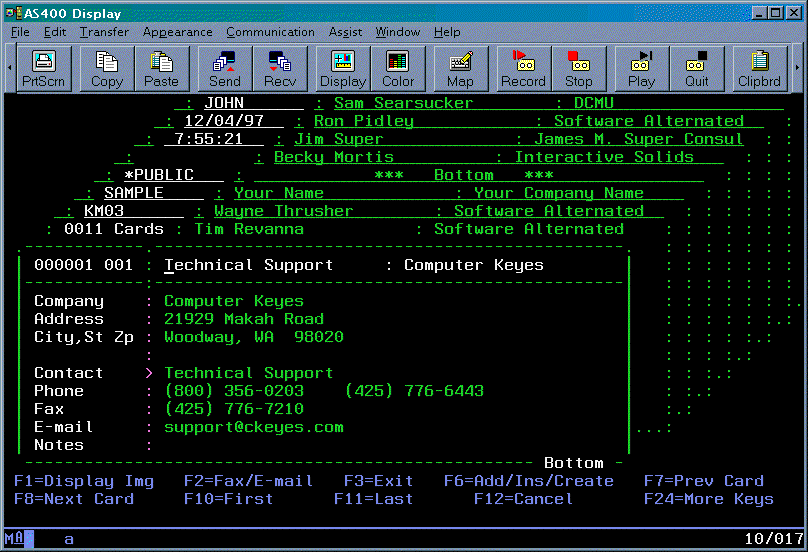
Task: Open the Appearance menu
Action: coord(177,32)
